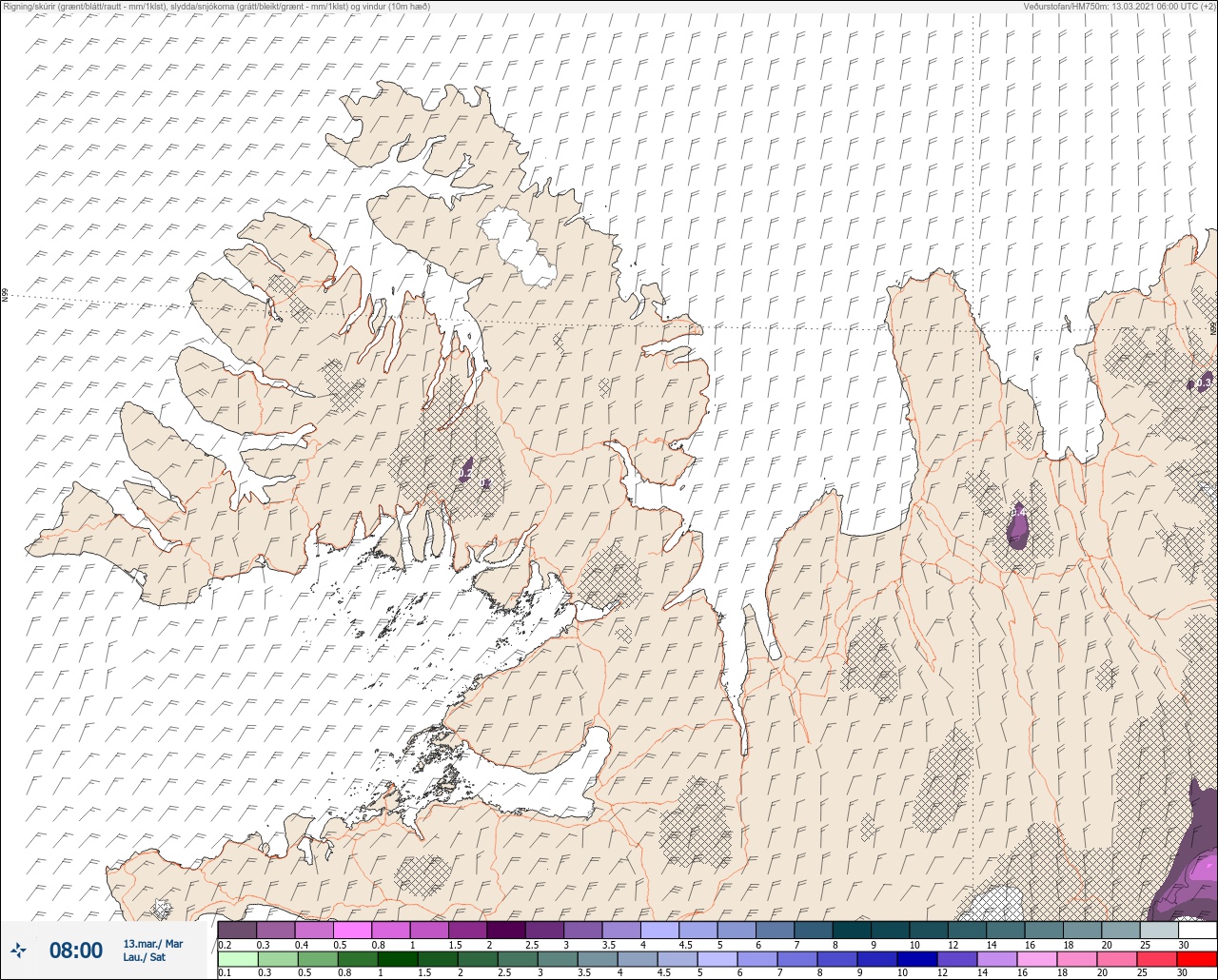Select the blue-grey upper-row swatch labeled 7

(813, 930)
